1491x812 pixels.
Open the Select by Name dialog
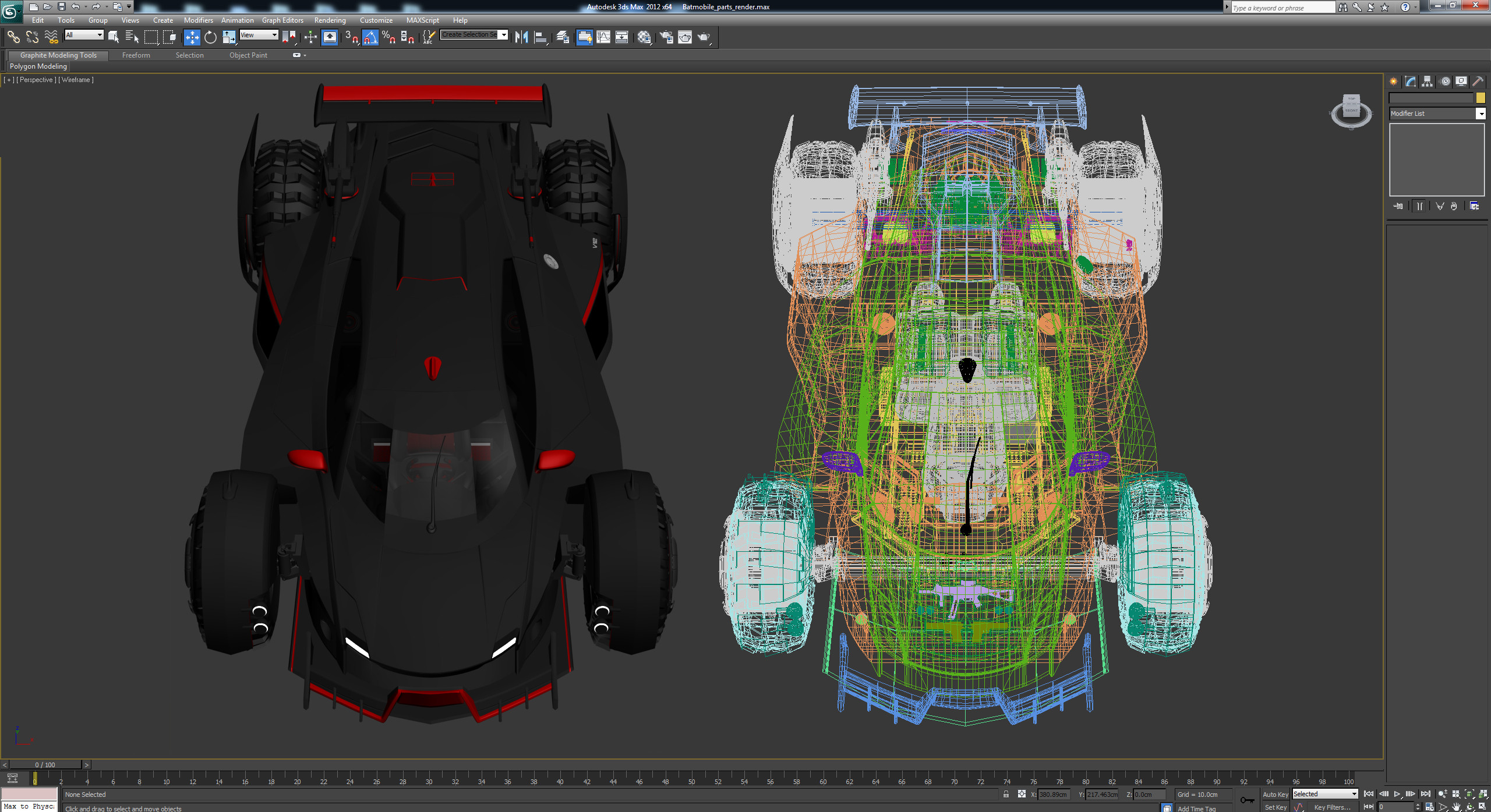132,37
